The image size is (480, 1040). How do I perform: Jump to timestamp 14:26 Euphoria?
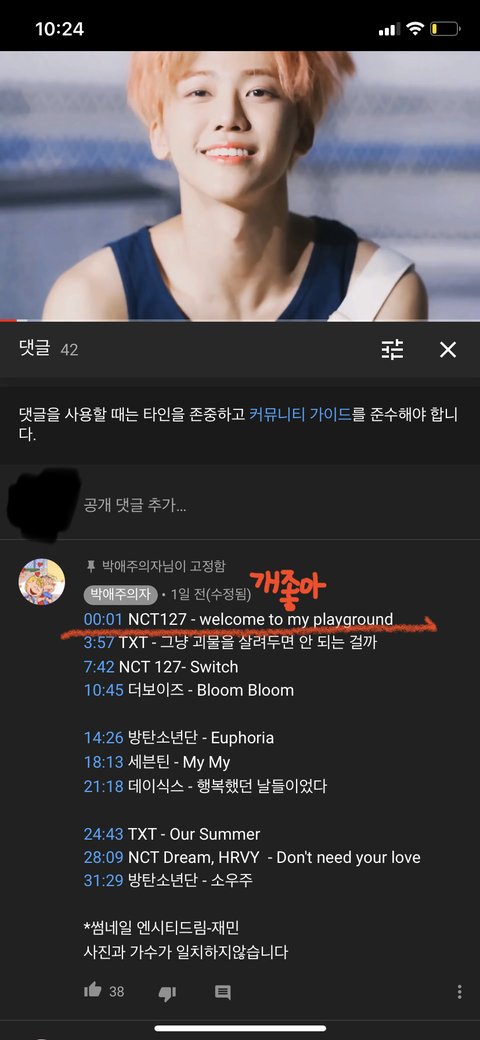coord(103,738)
